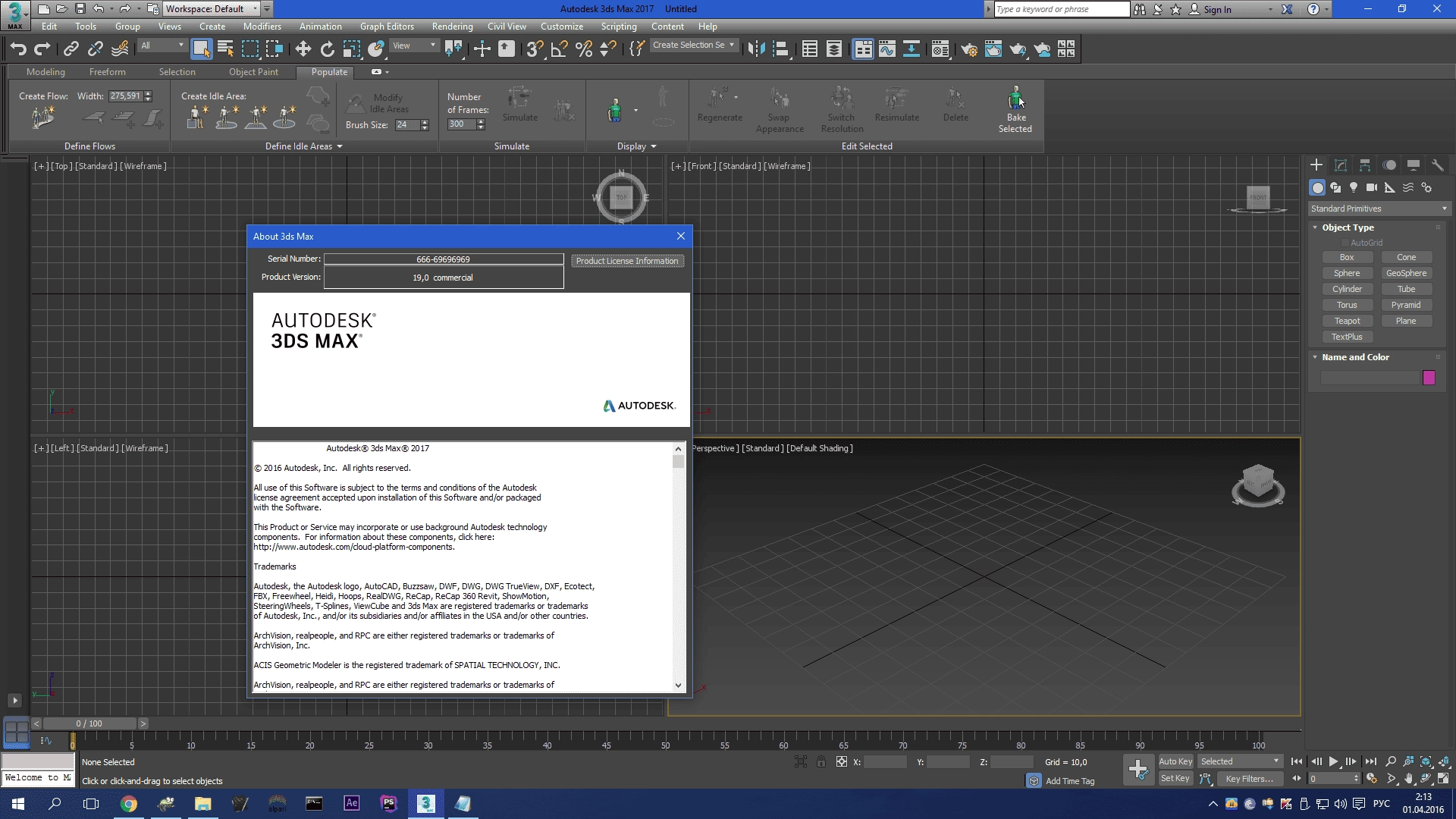Click the time slider 0 / 100 handle

tap(89, 723)
